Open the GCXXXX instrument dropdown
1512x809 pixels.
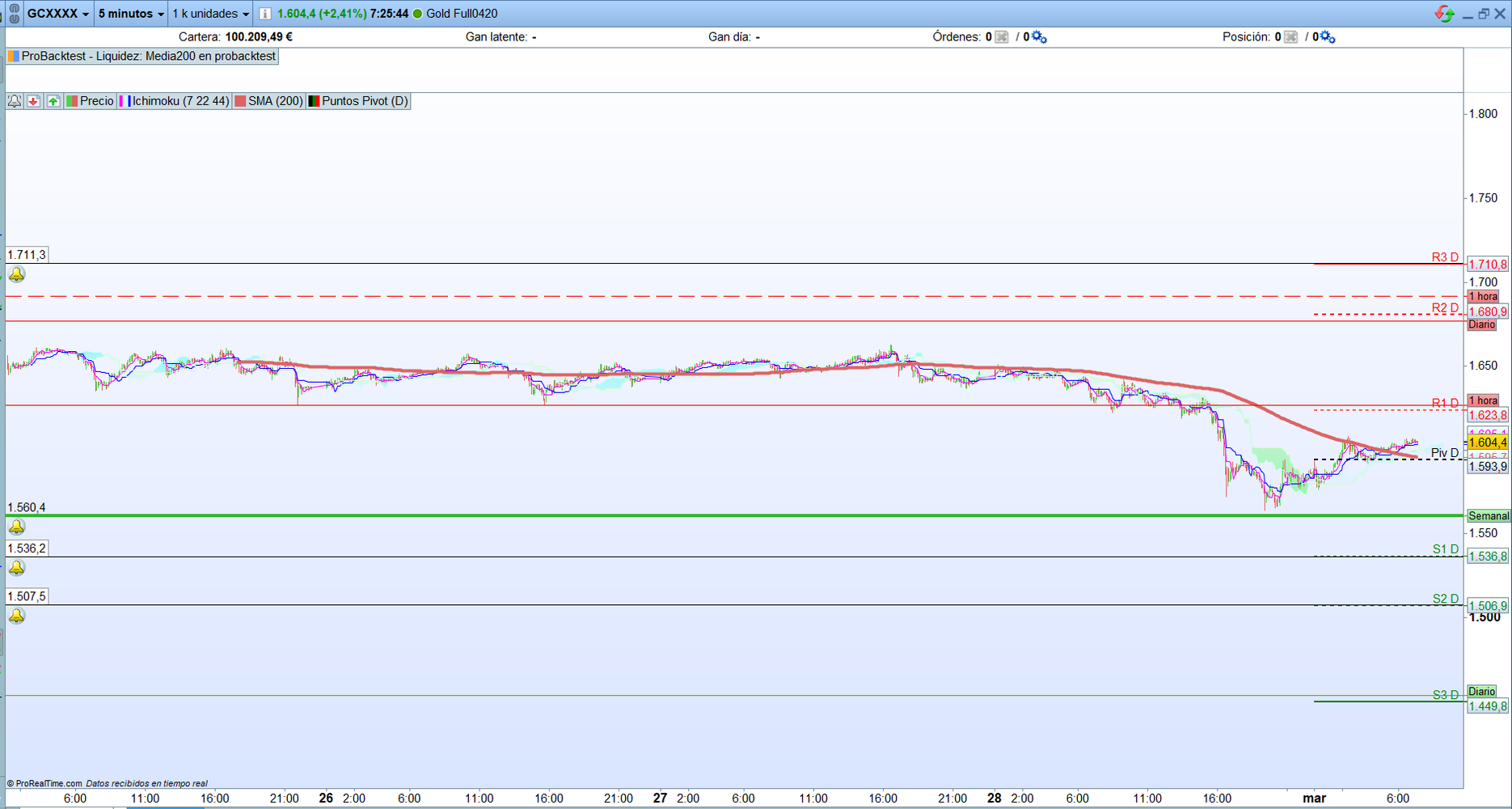click(x=58, y=14)
